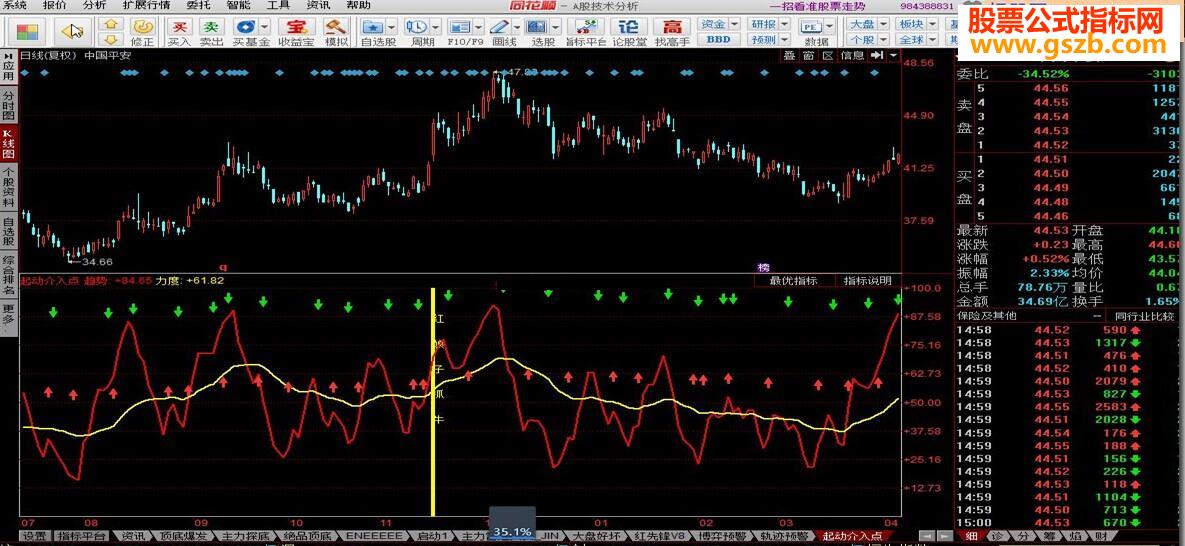Viewport: 1185px width, 546px height.
Task: Open the 系统 menu
Action: click(x=14, y=6)
